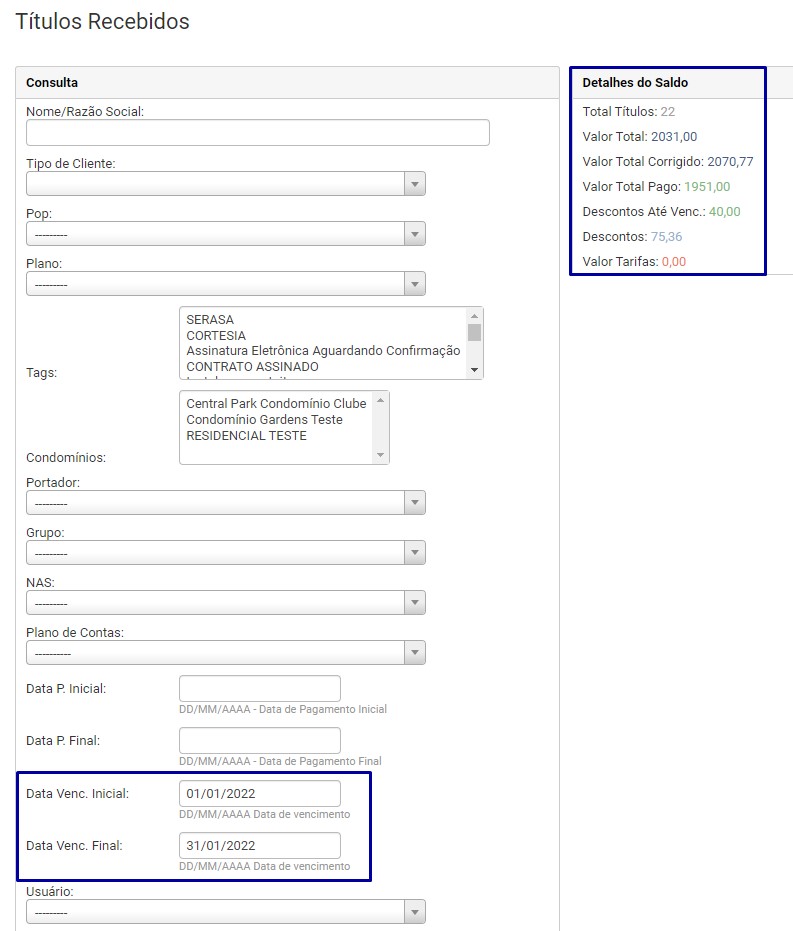Select CONTRATO ASSINADO tag
This screenshot has height=931, width=793.
click(252, 367)
